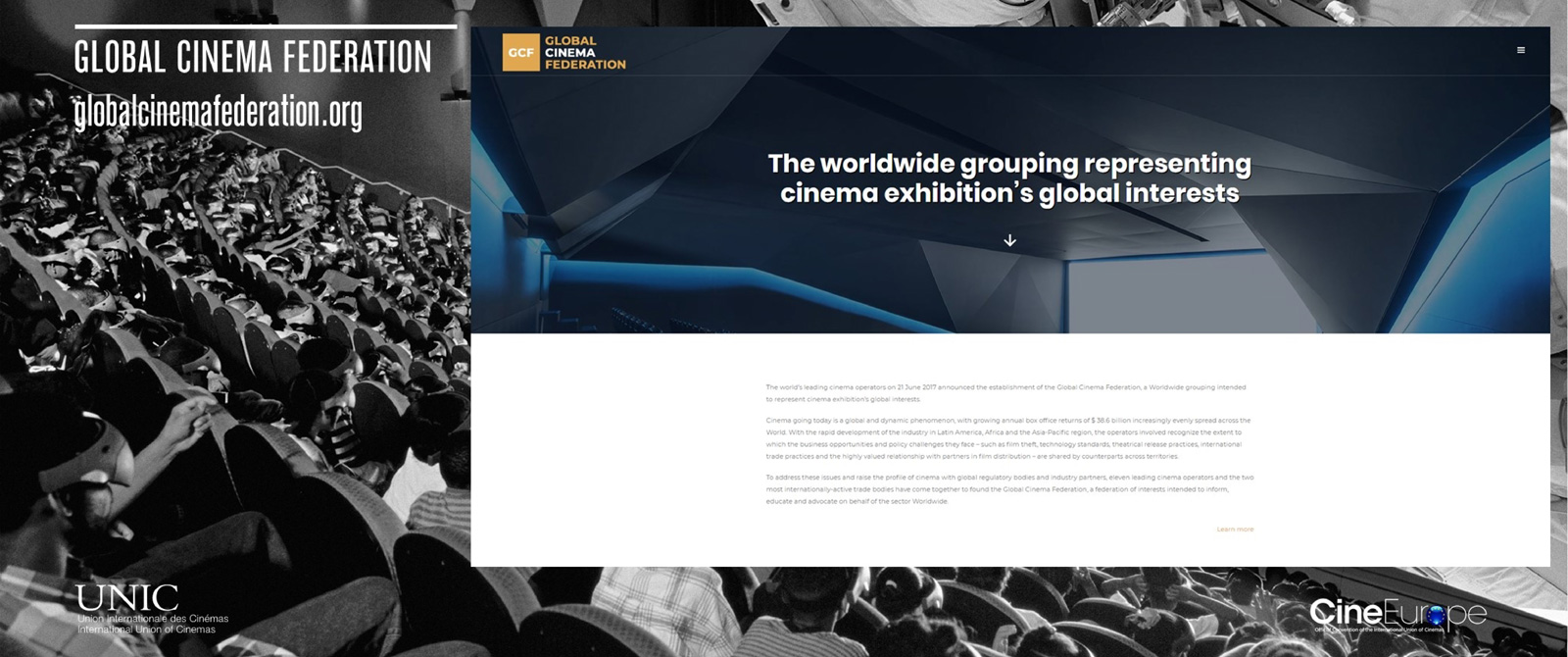Click the 'Union Internationale des Cinémas' caption
Viewport: 1568px width, 657px height.
point(153,619)
